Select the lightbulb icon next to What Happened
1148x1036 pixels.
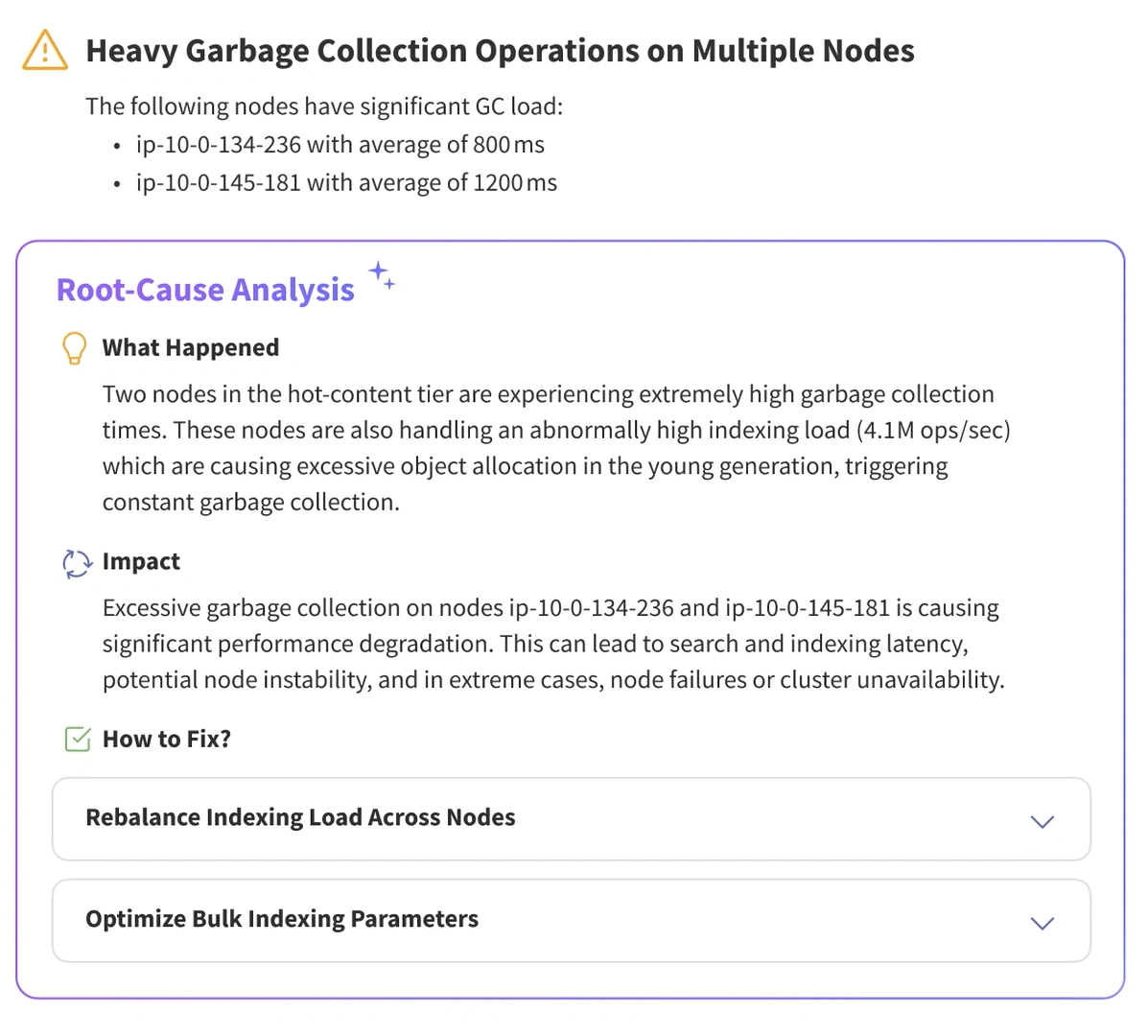pos(74,348)
